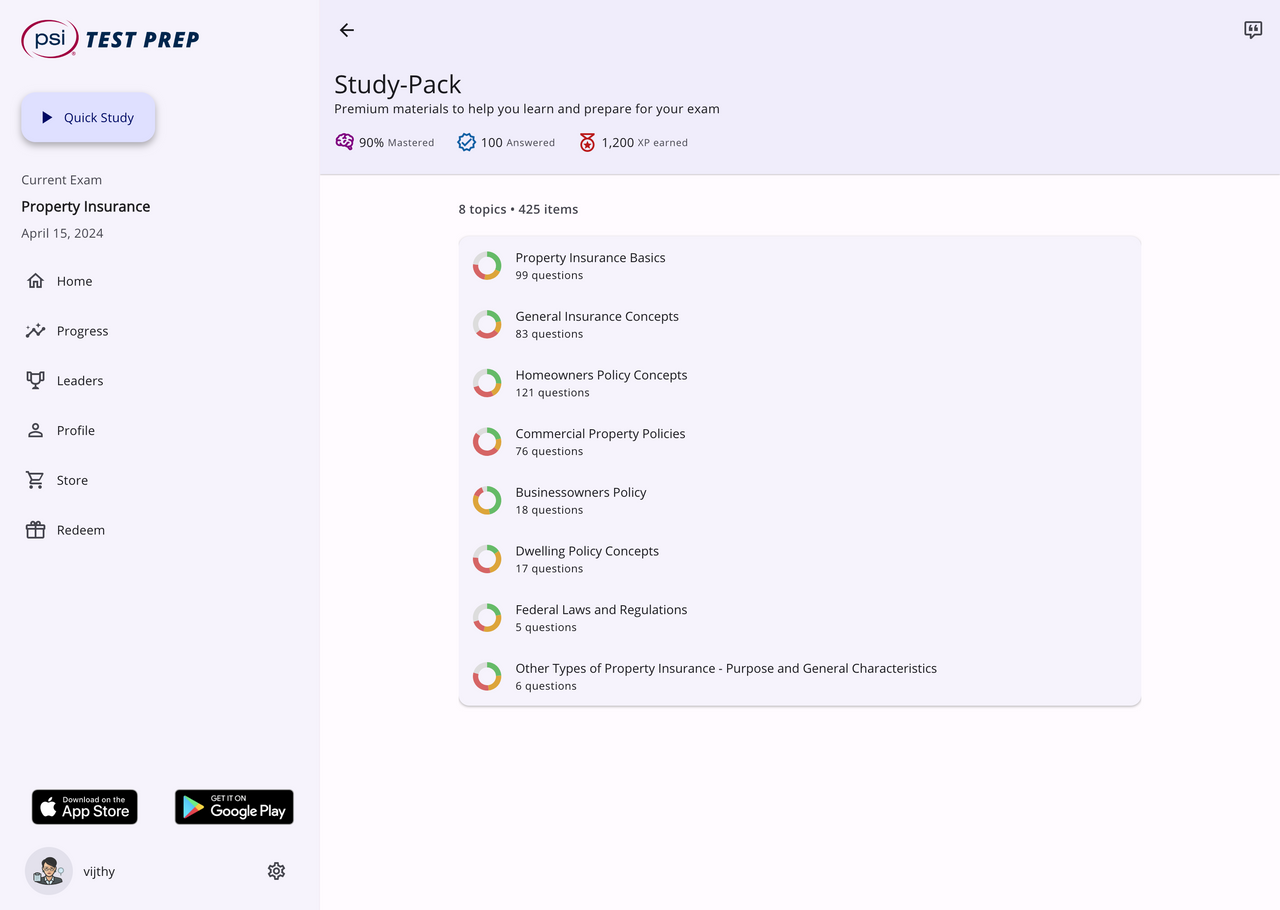Click the red XP earned medal icon

click(x=587, y=143)
